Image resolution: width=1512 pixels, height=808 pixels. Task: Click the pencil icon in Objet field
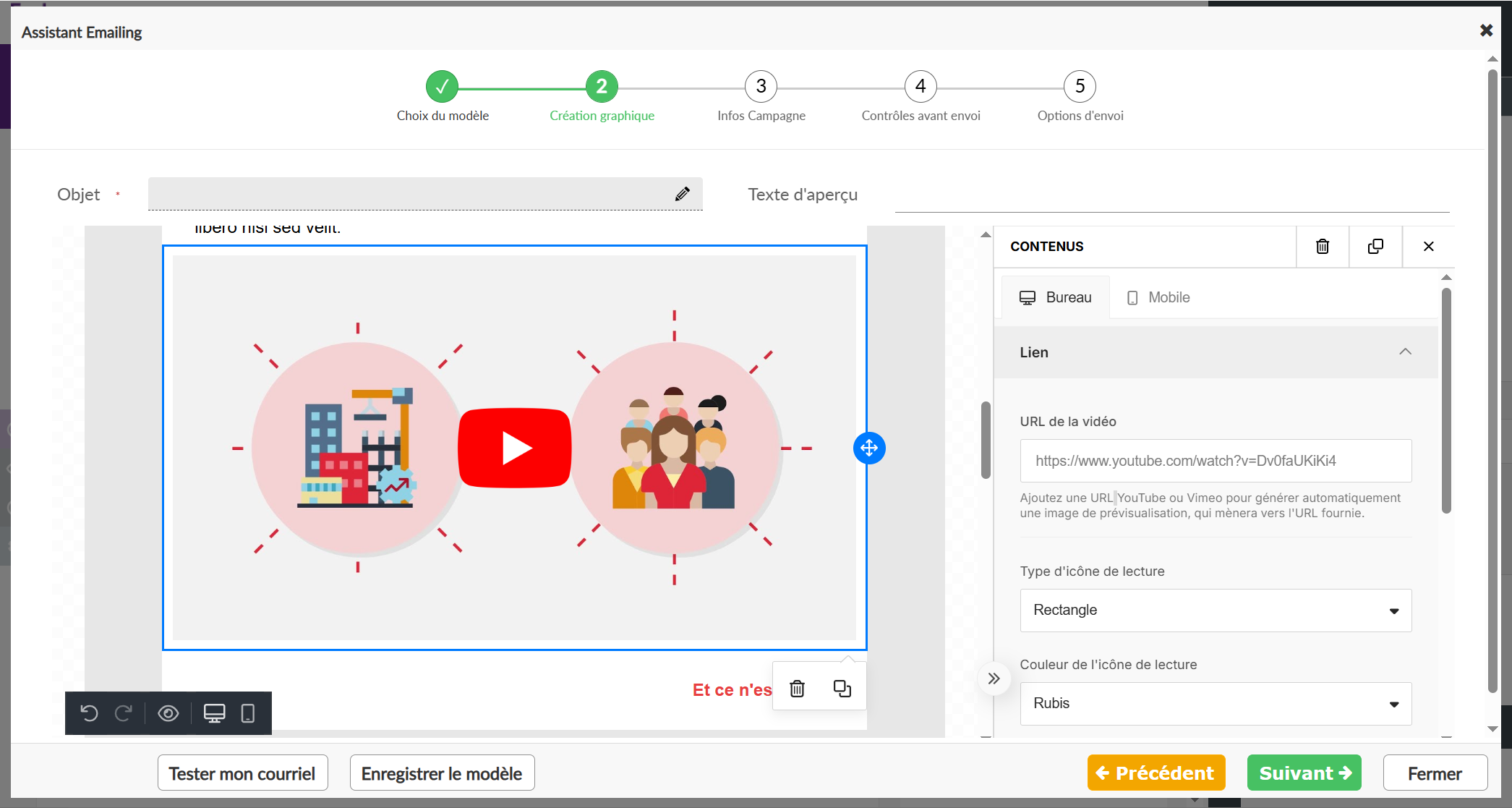point(682,194)
